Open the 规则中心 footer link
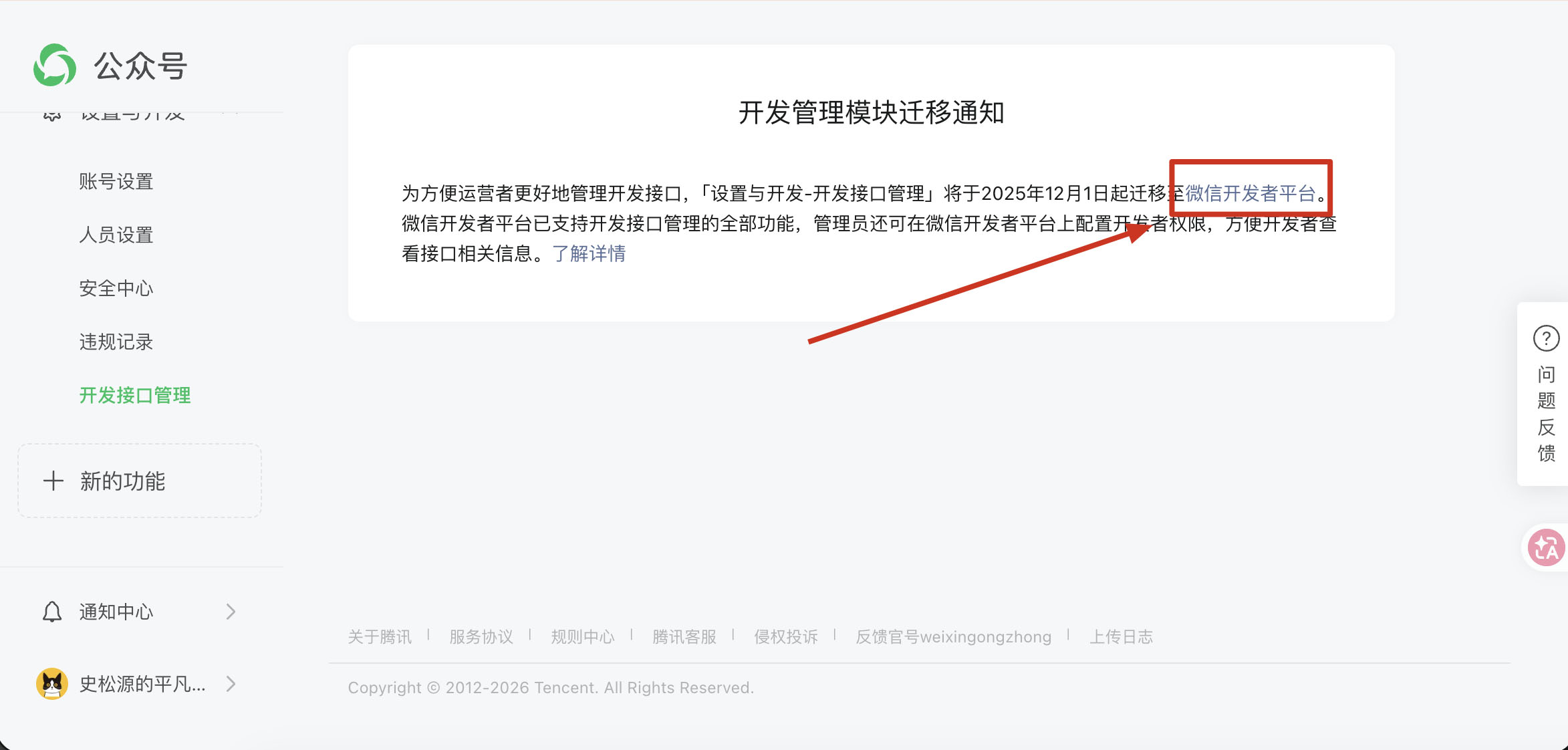 (583, 636)
